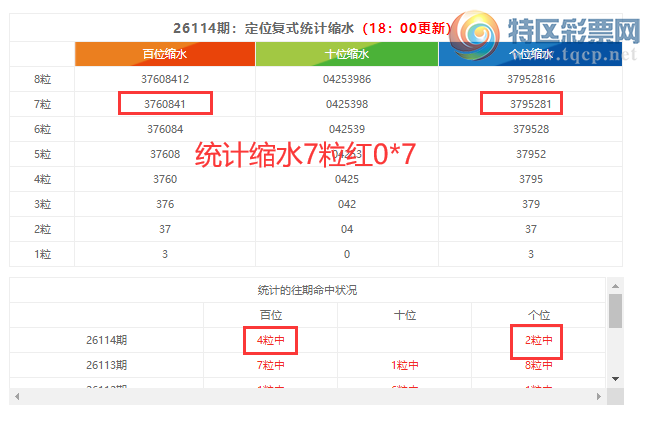Select the value 379528
This screenshot has height=425, width=650.
531,129
